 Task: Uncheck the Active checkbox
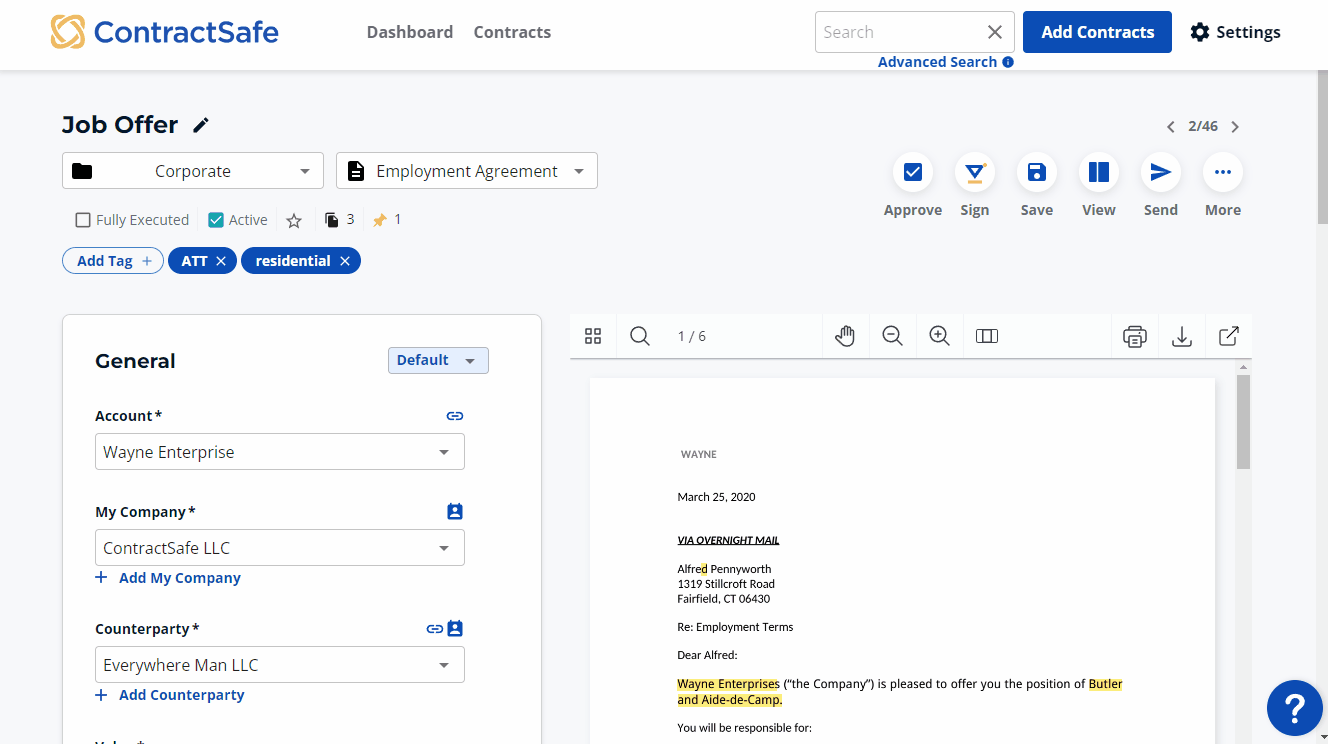216,220
